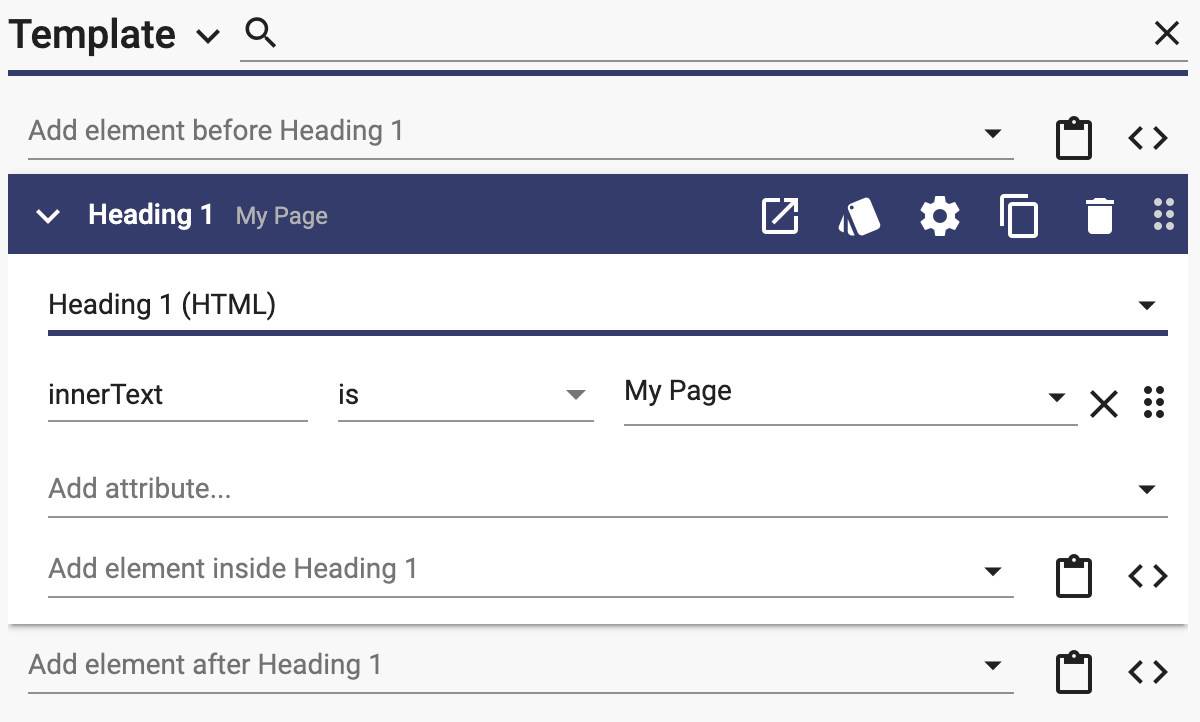The width and height of the screenshot is (1200, 722).
Task: Open the Heading 1 (HTML) type dropdown
Action: (x=608, y=305)
